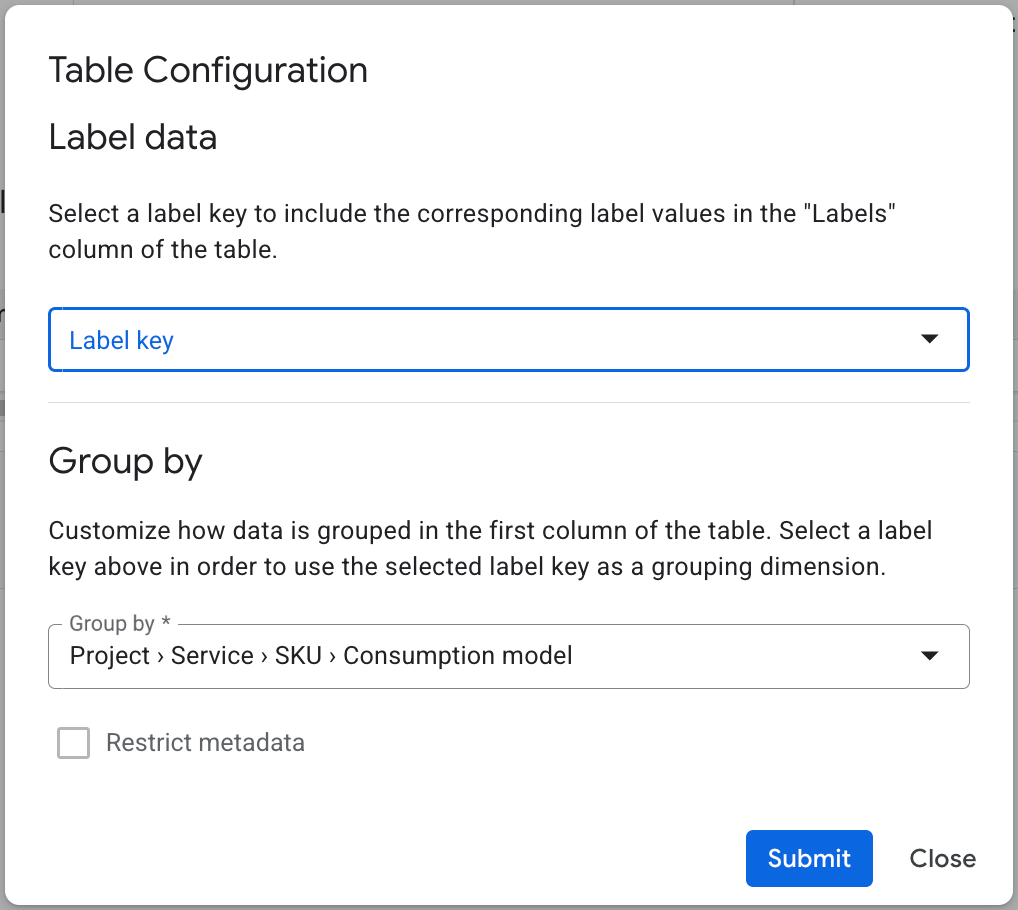
Task: Click inside the Label key field
Action: coord(400,339)
